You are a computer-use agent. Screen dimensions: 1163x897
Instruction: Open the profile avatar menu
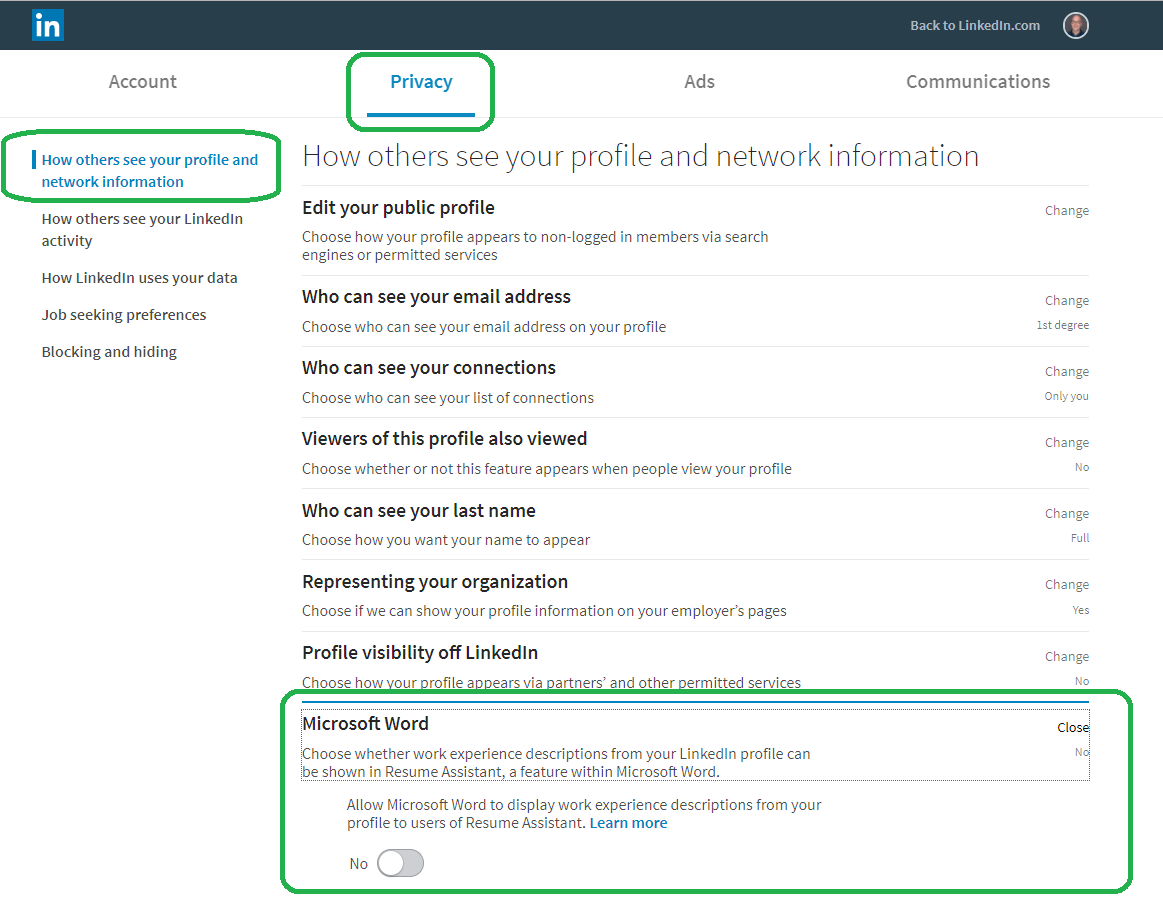(x=1075, y=25)
